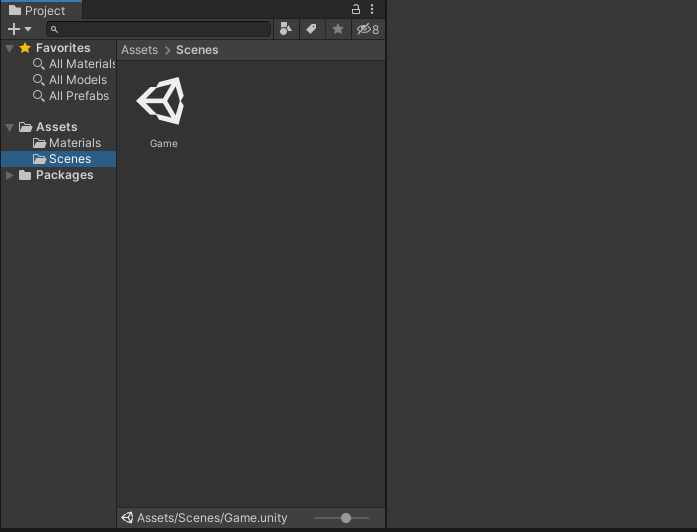Select the Favorites row
Image resolution: width=697 pixels, height=532 pixels.
point(58,48)
